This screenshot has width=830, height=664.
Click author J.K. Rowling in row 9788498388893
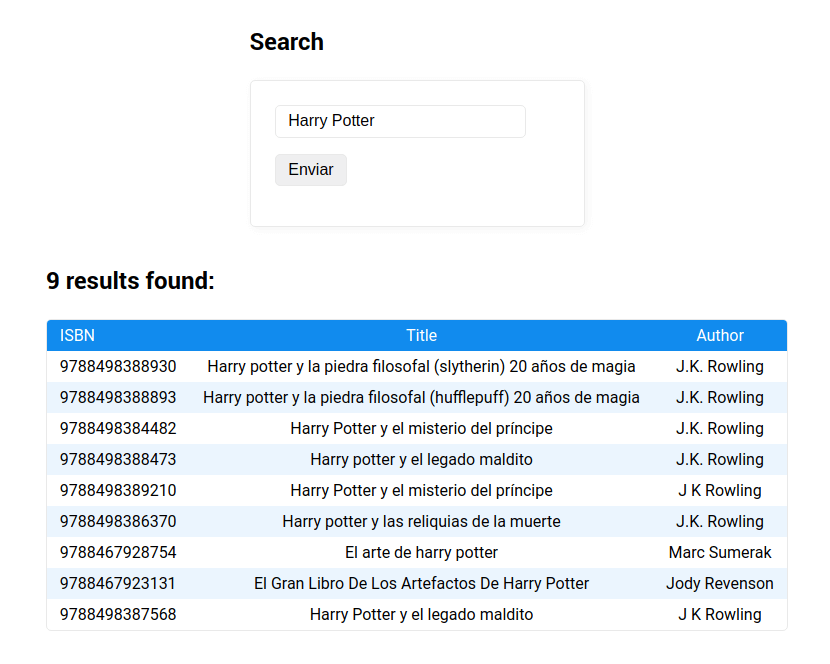pos(720,397)
